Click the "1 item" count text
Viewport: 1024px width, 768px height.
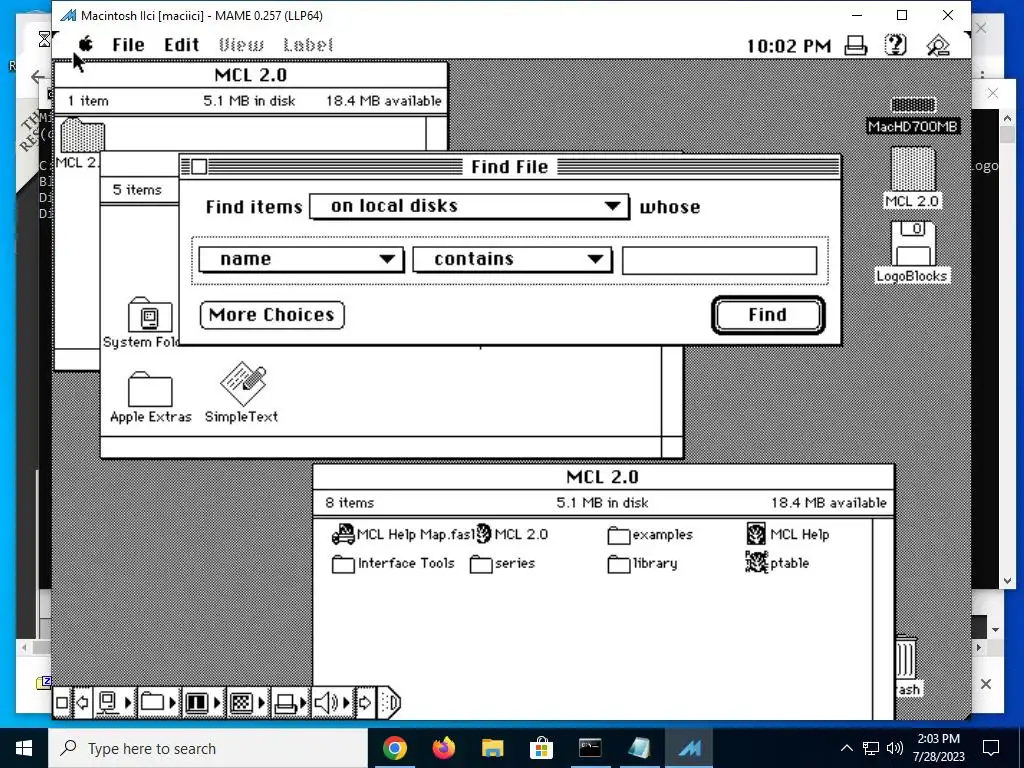pos(88,101)
